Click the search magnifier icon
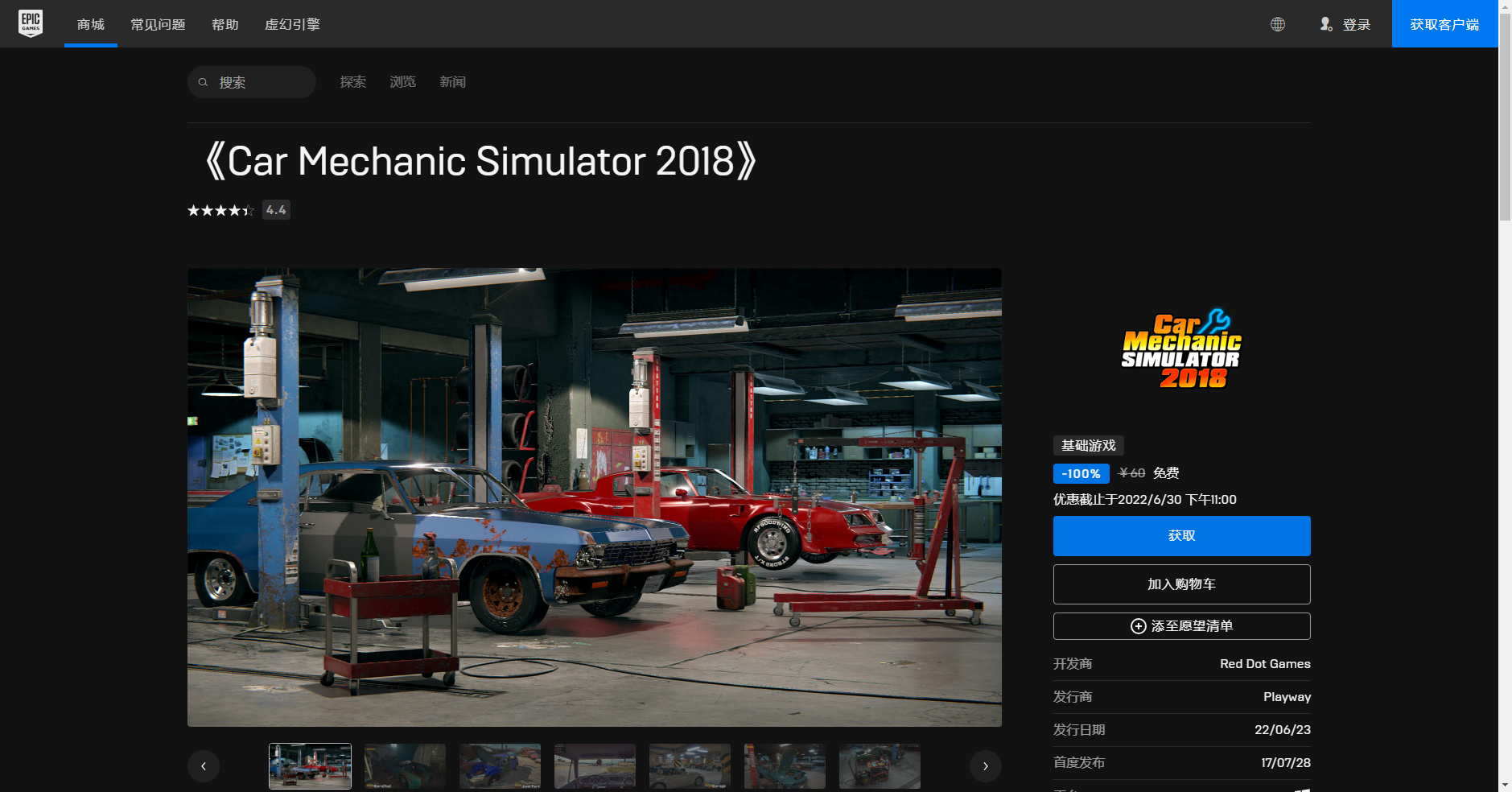The height and width of the screenshot is (792, 1512). point(204,82)
